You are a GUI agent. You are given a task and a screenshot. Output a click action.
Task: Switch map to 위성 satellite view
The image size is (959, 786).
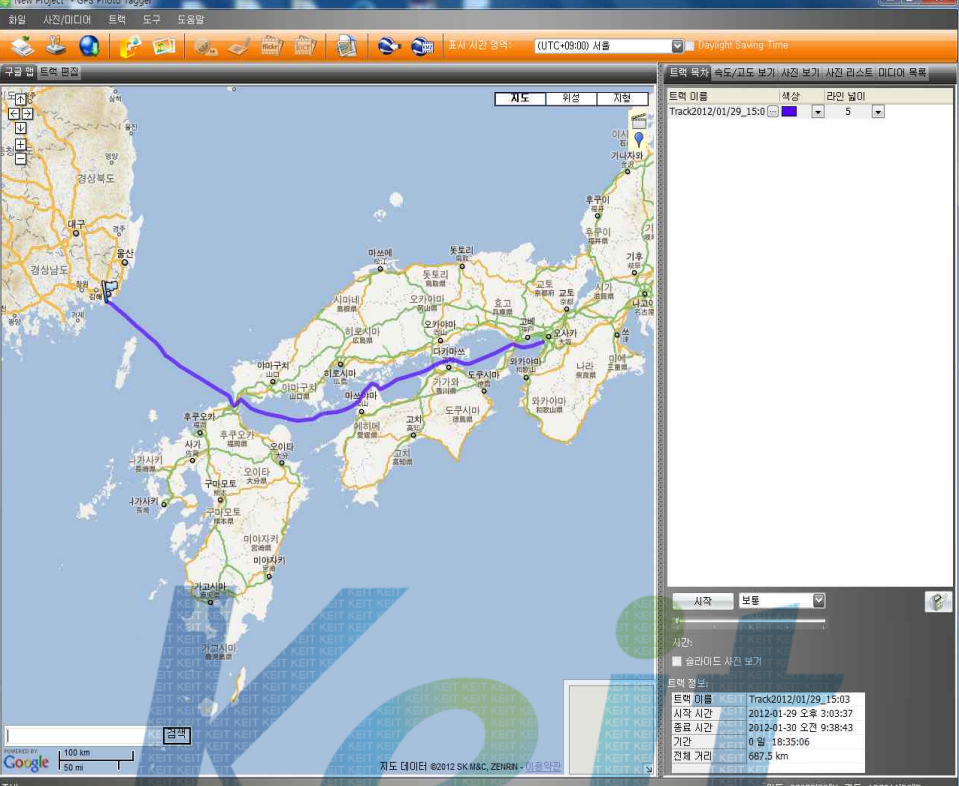pos(571,98)
